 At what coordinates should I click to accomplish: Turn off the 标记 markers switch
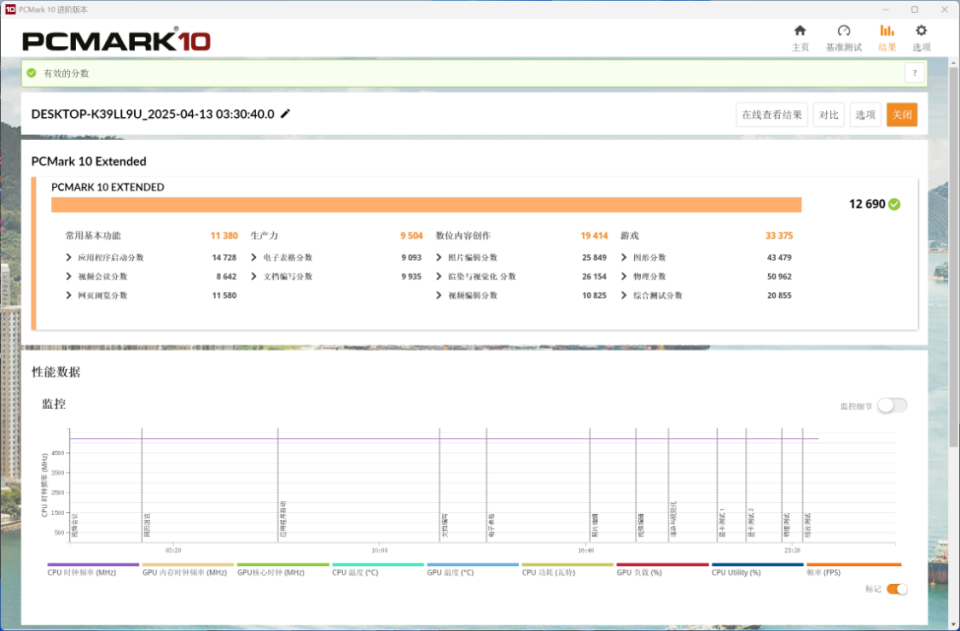pos(897,589)
